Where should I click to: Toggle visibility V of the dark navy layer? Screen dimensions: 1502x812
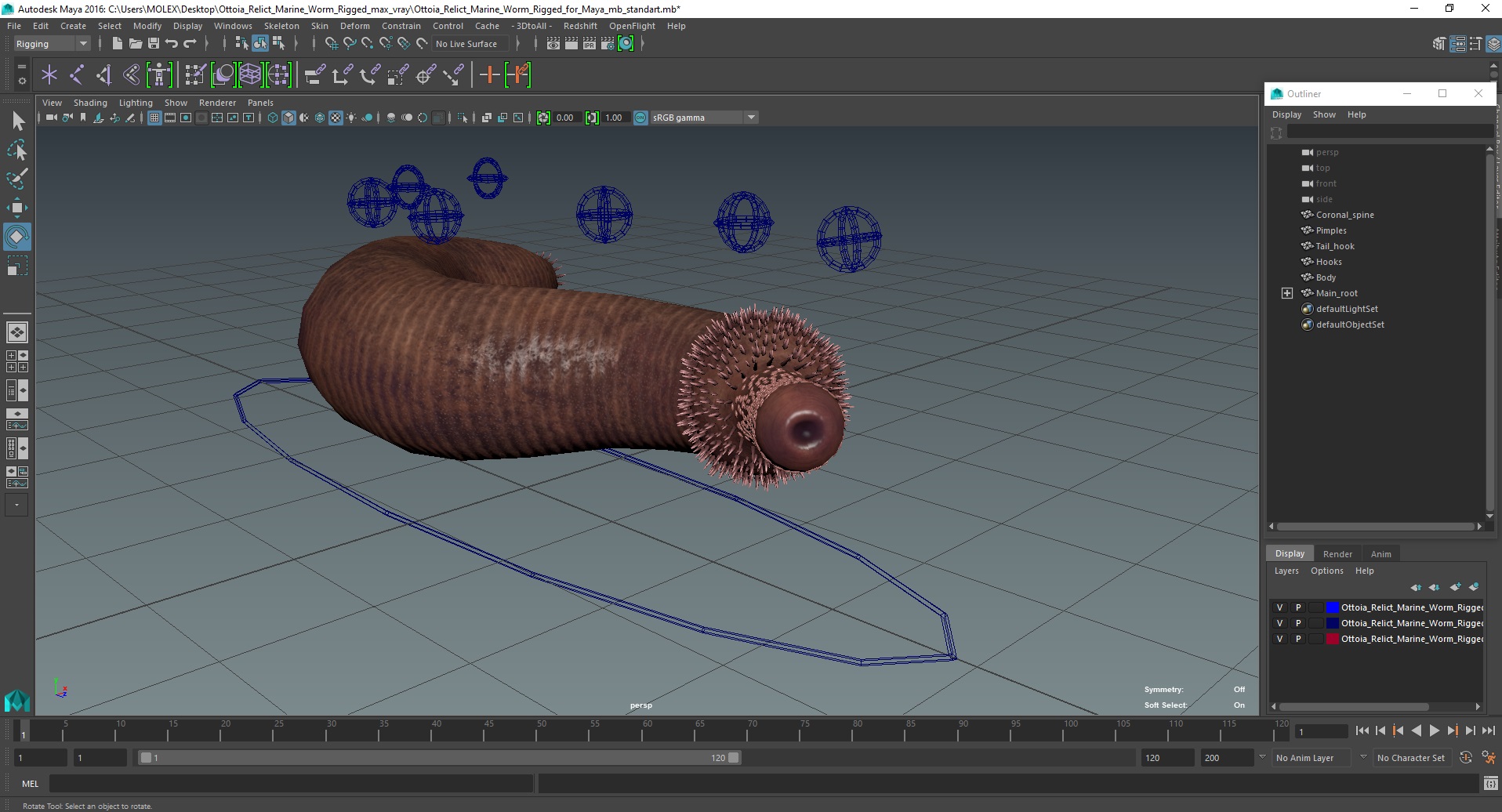click(x=1279, y=623)
